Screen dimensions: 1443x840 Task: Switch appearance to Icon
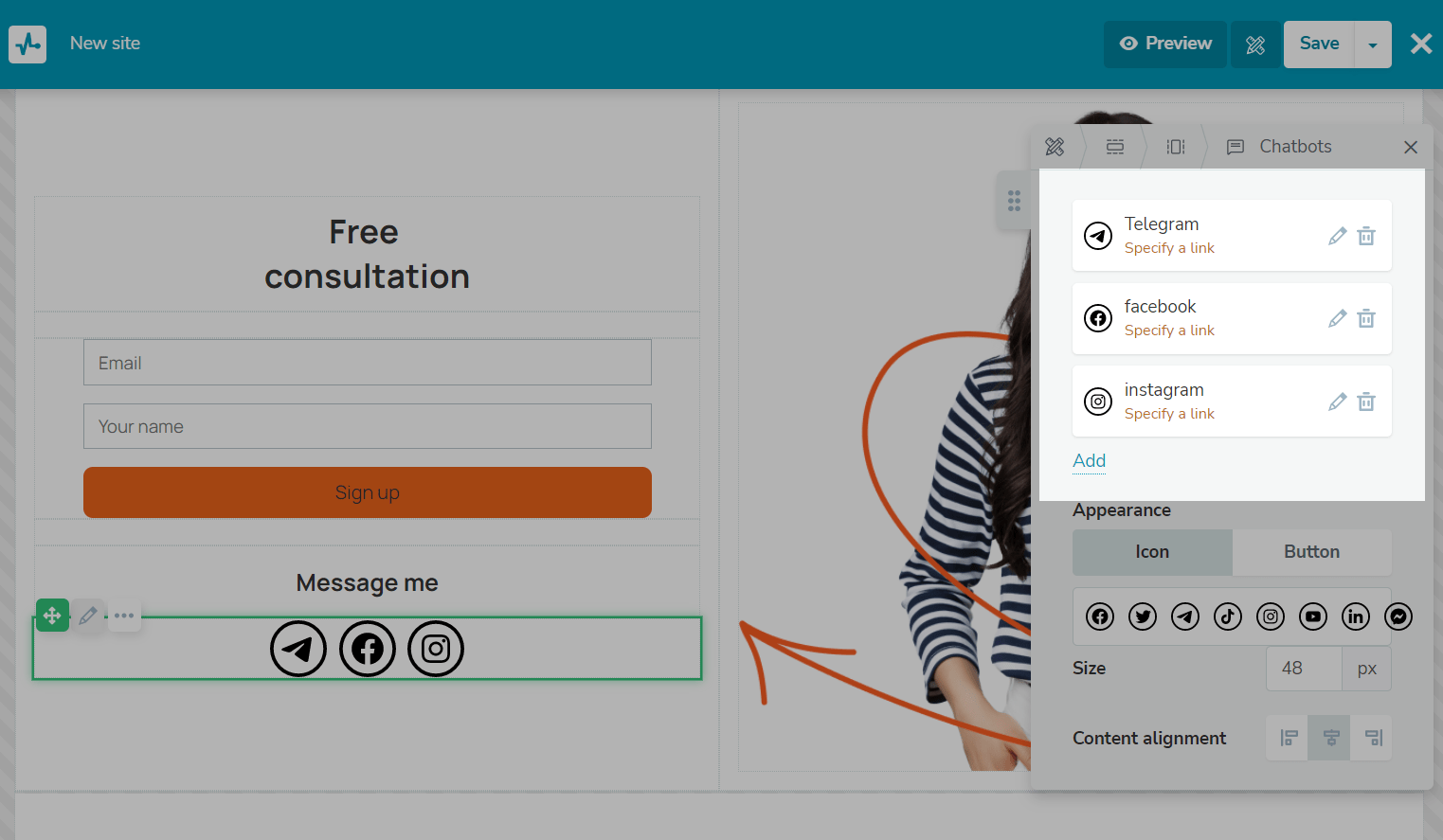point(1152,552)
